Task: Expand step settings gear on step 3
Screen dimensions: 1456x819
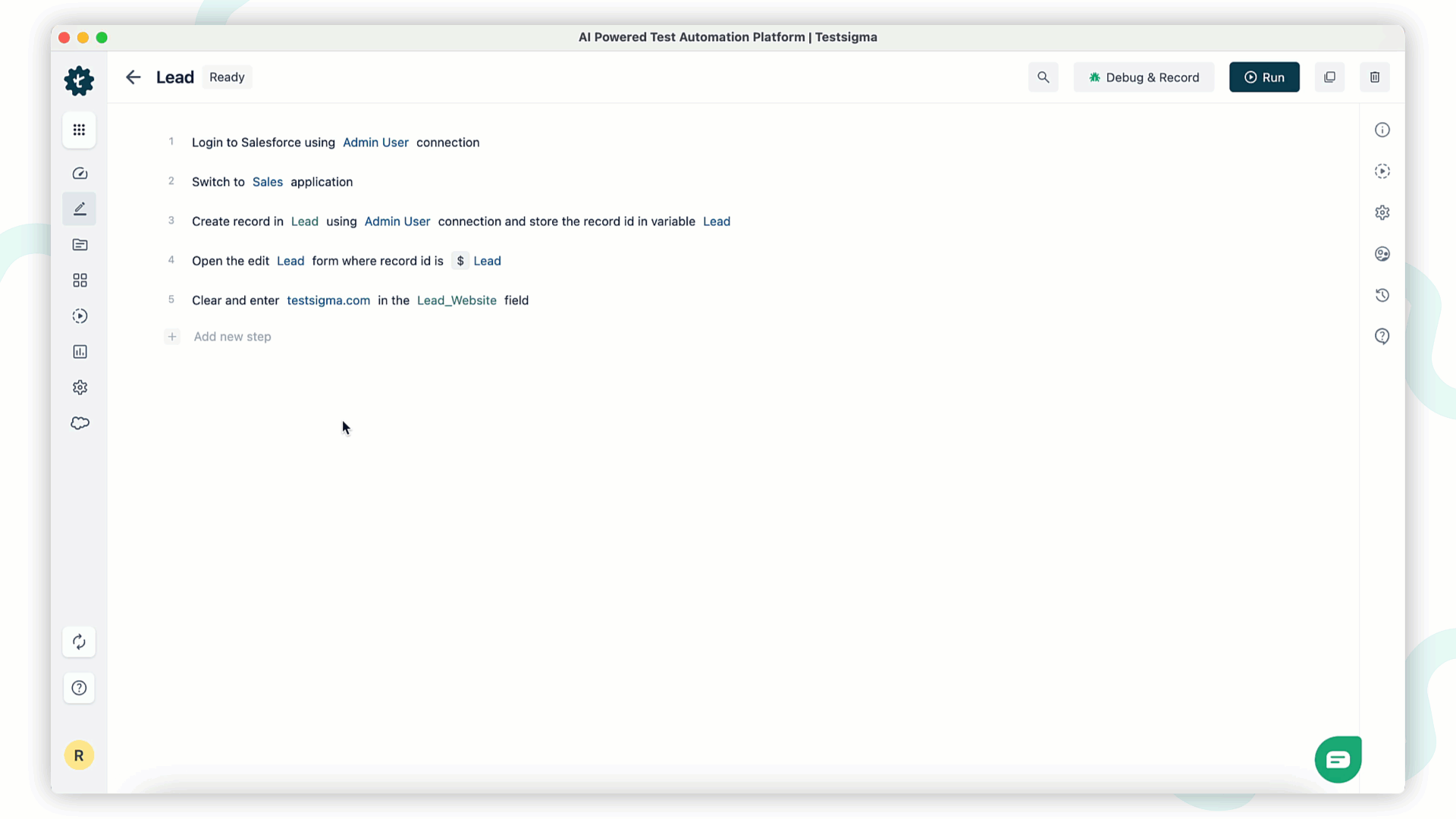Action: (1383, 212)
